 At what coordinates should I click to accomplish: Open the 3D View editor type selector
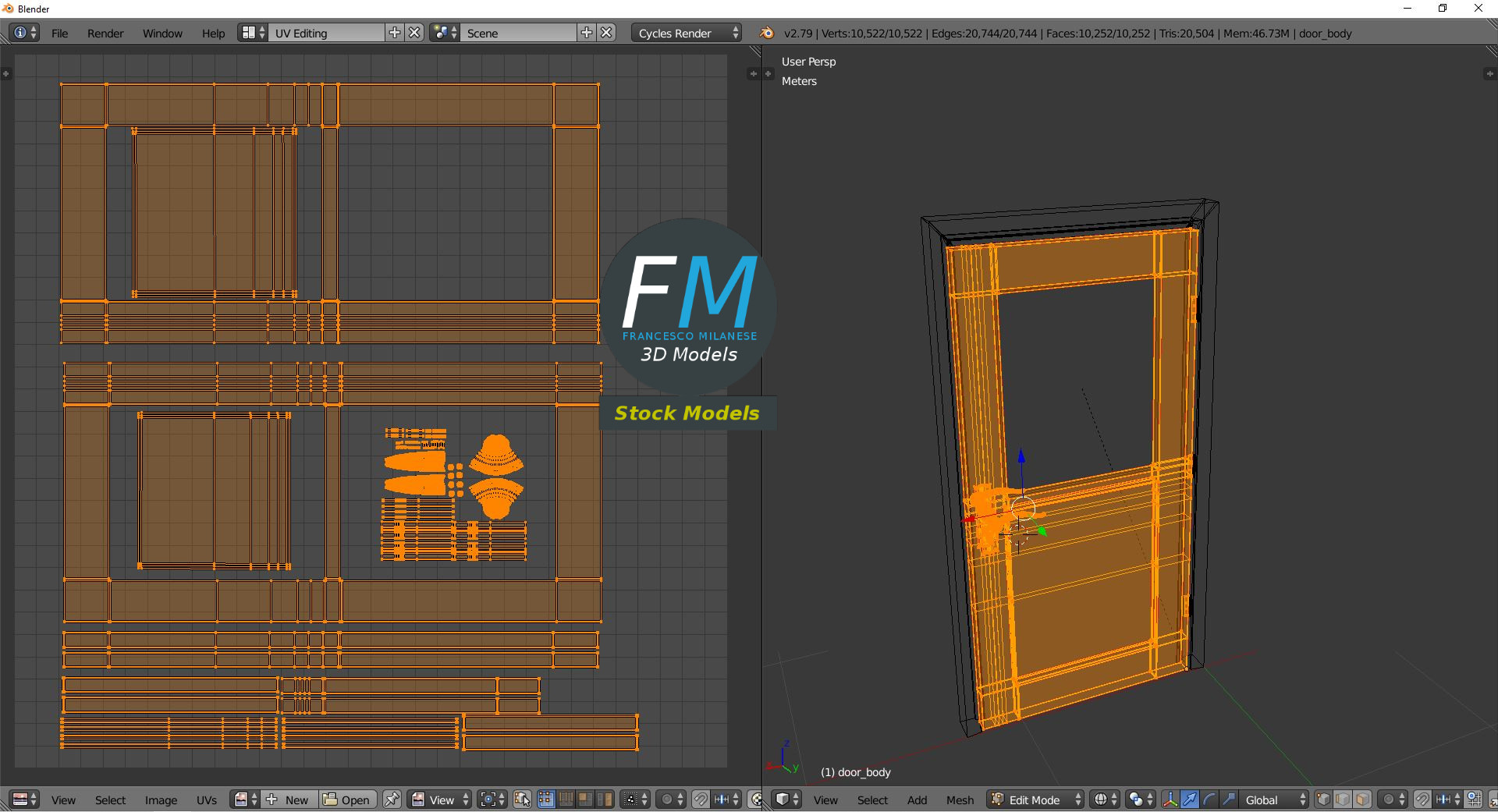(786, 800)
